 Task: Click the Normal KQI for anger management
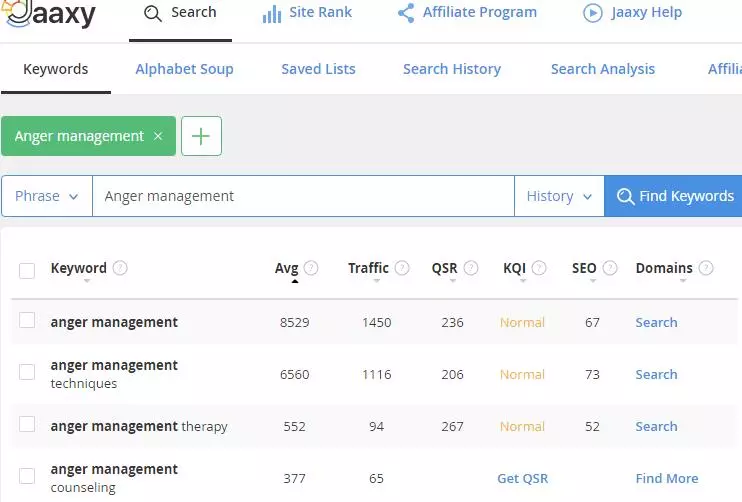tap(522, 323)
